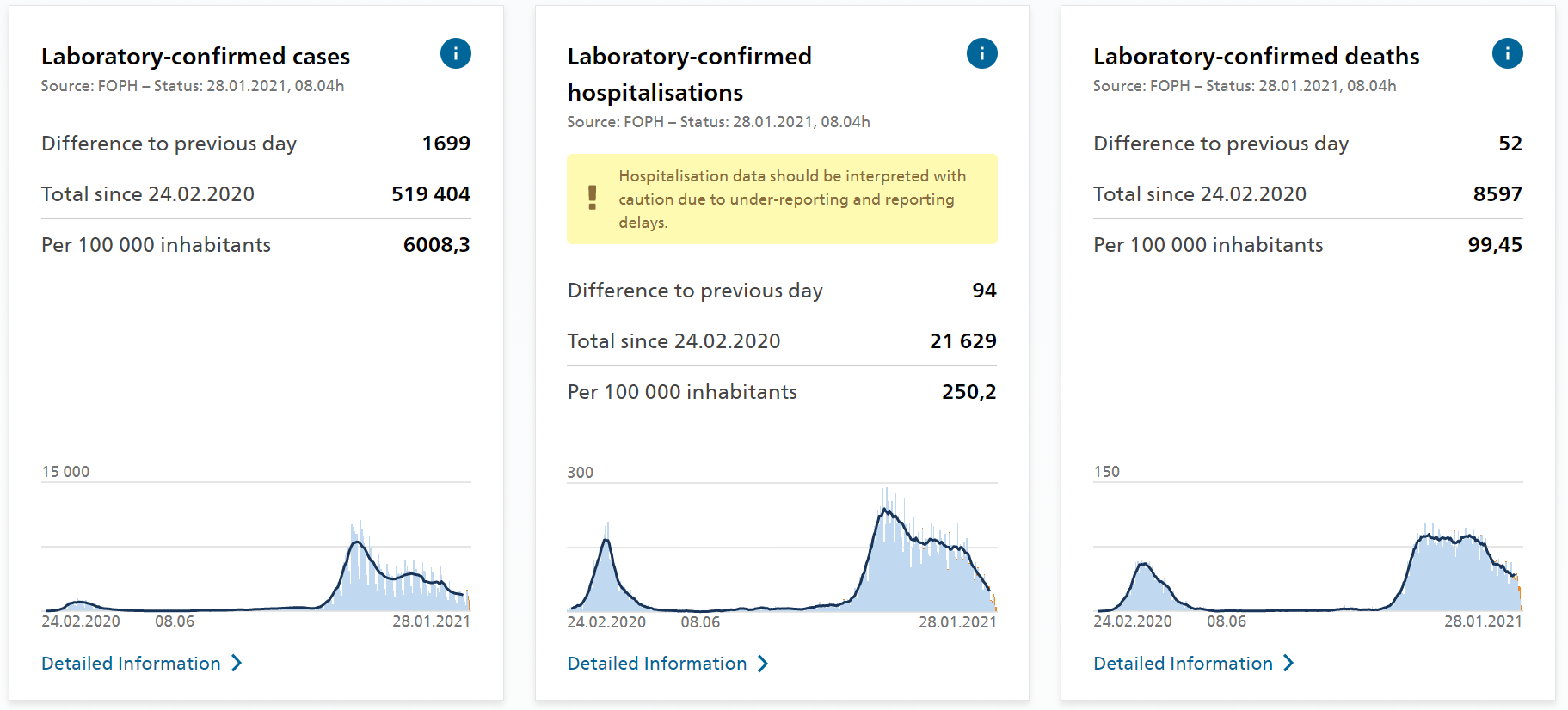Click the hospitalisation data caution message text
This screenshot has width=1568, height=710.
point(791,199)
